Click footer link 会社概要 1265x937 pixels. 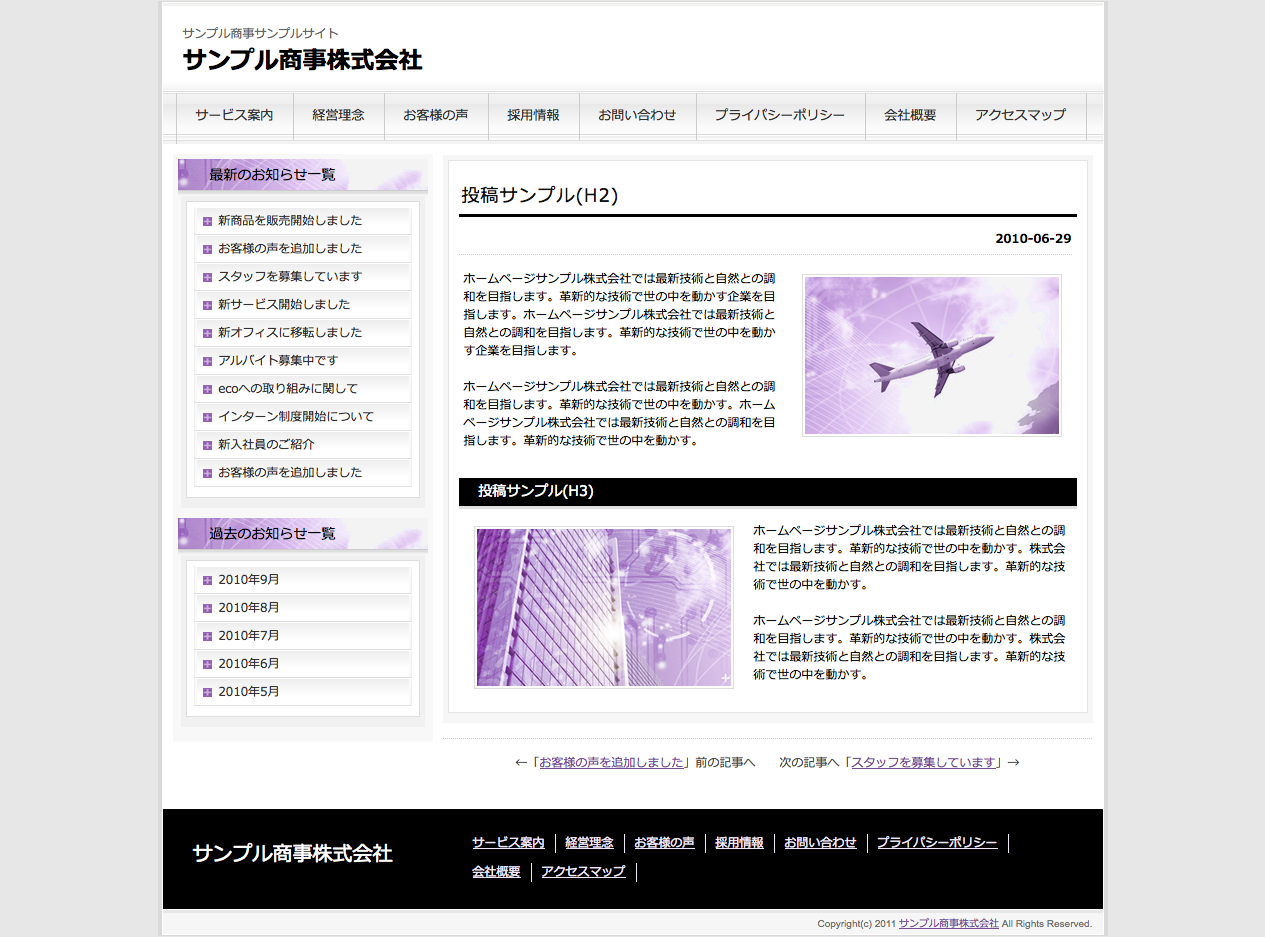(x=496, y=872)
